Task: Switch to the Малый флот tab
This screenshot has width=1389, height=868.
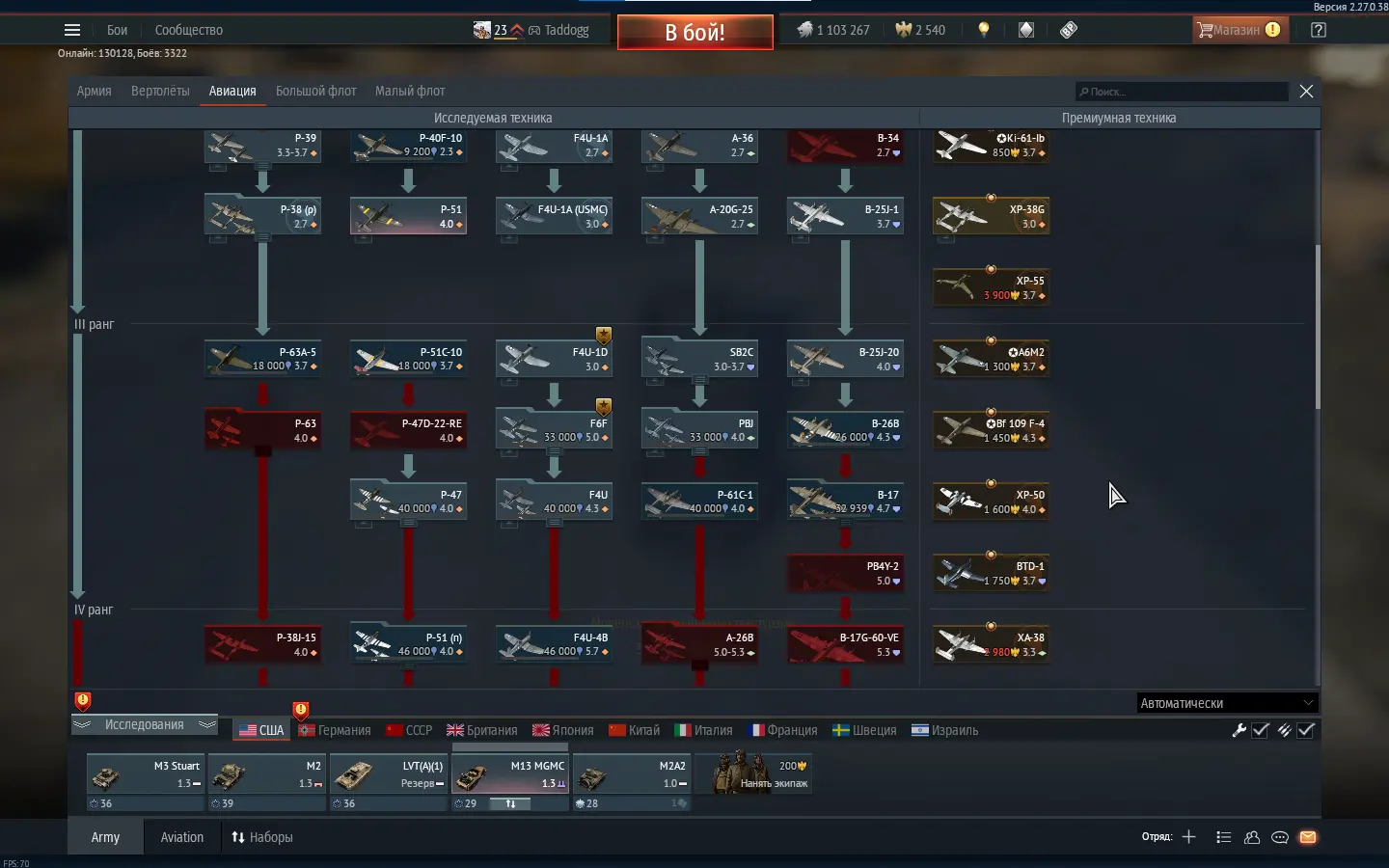Action: [x=410, y=91]
